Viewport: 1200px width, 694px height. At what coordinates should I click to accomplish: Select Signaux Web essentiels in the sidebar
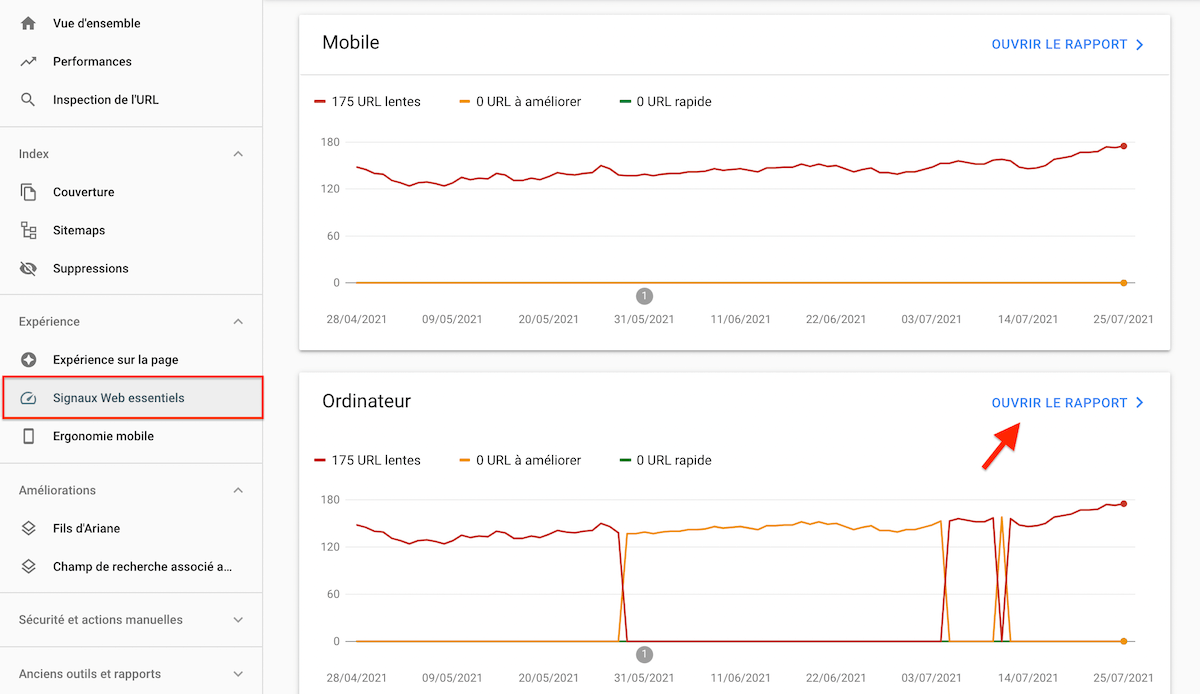(120, 397)
